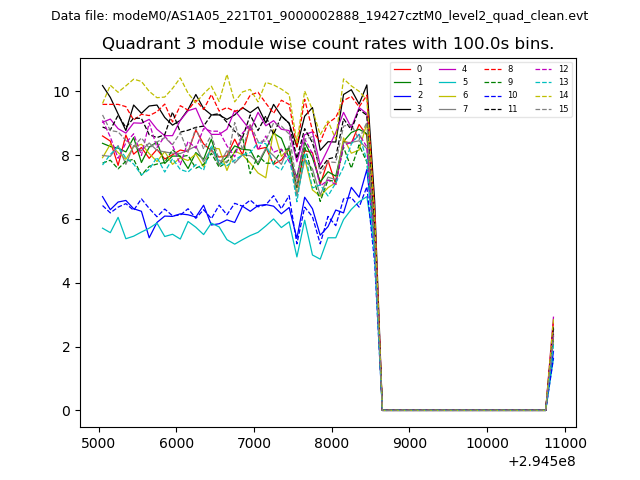Click the green dashed legend swatch for module 9
The image size is (640, 480).
pos(494,82)
